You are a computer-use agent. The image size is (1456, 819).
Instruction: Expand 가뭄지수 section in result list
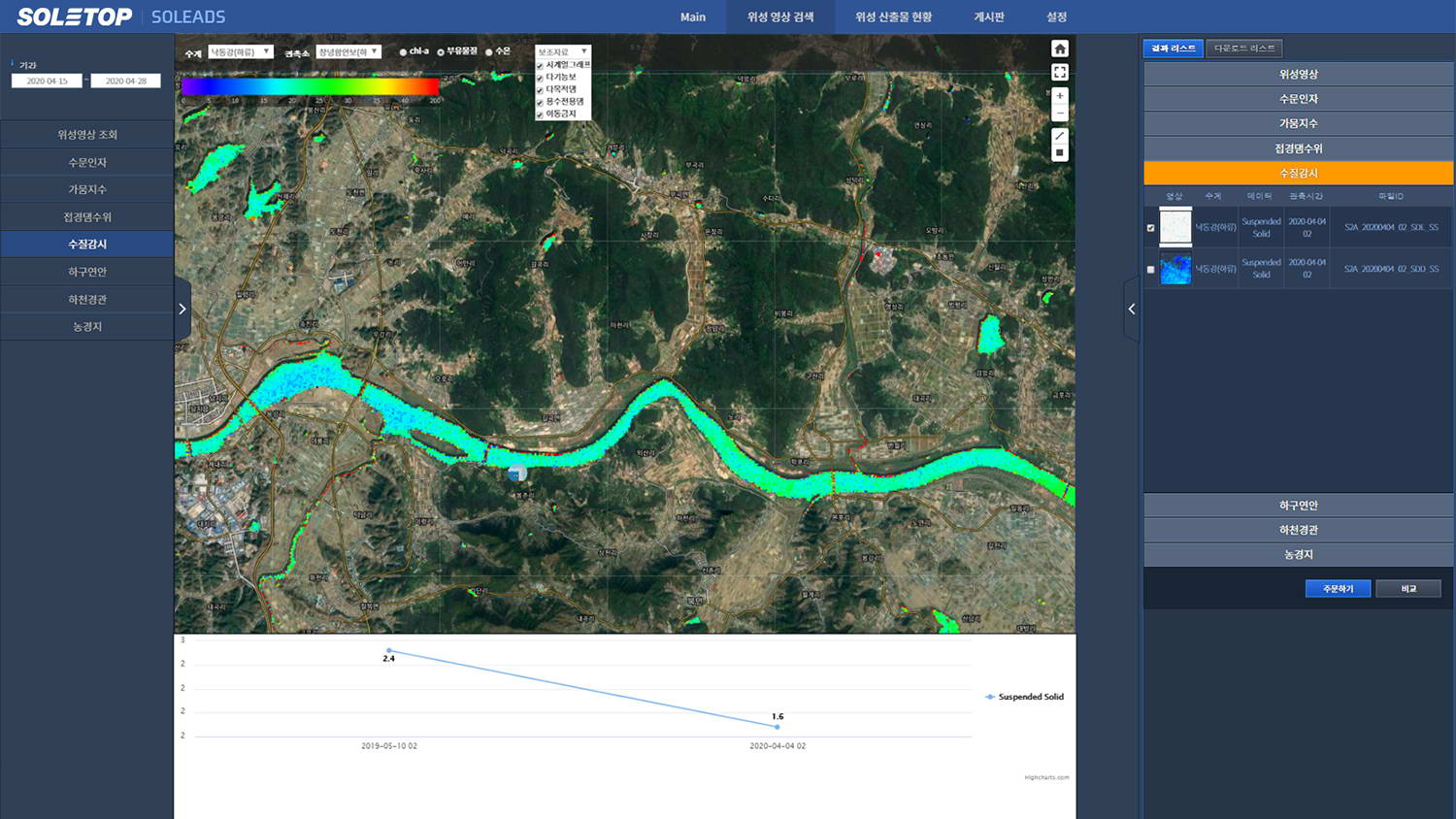1298,124
